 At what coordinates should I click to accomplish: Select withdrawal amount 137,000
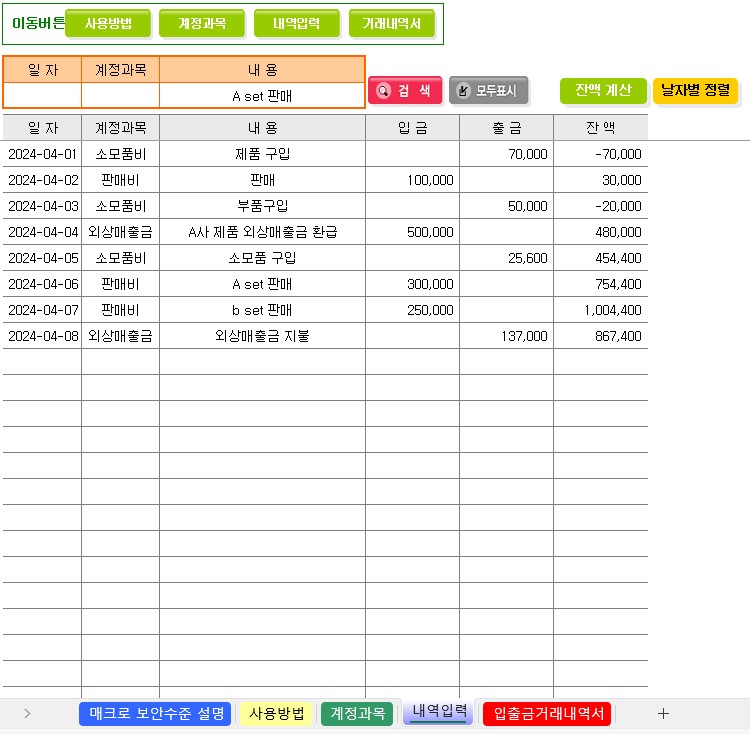[x=507, y=336]
